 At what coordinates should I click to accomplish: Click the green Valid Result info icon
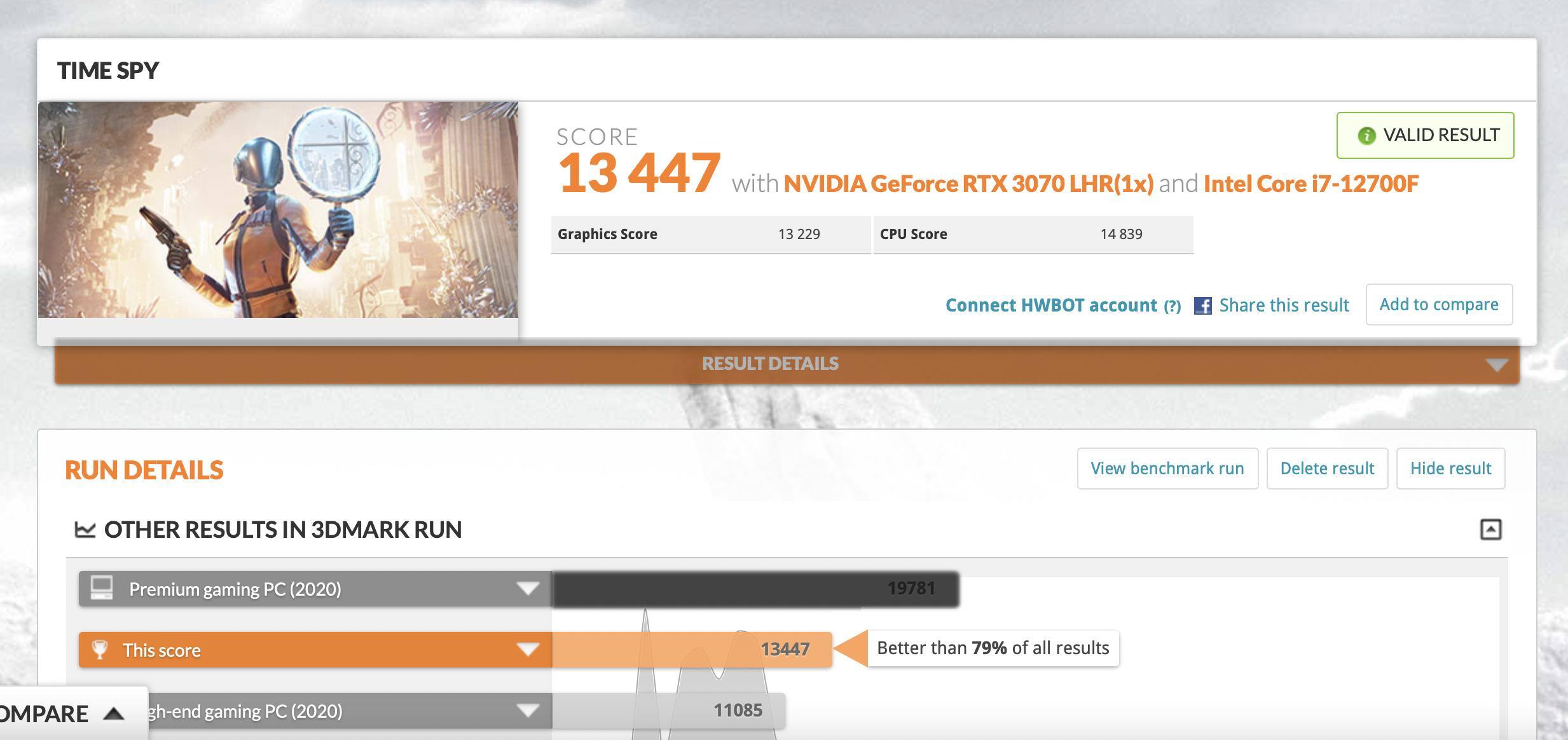tap(1366, 135)
